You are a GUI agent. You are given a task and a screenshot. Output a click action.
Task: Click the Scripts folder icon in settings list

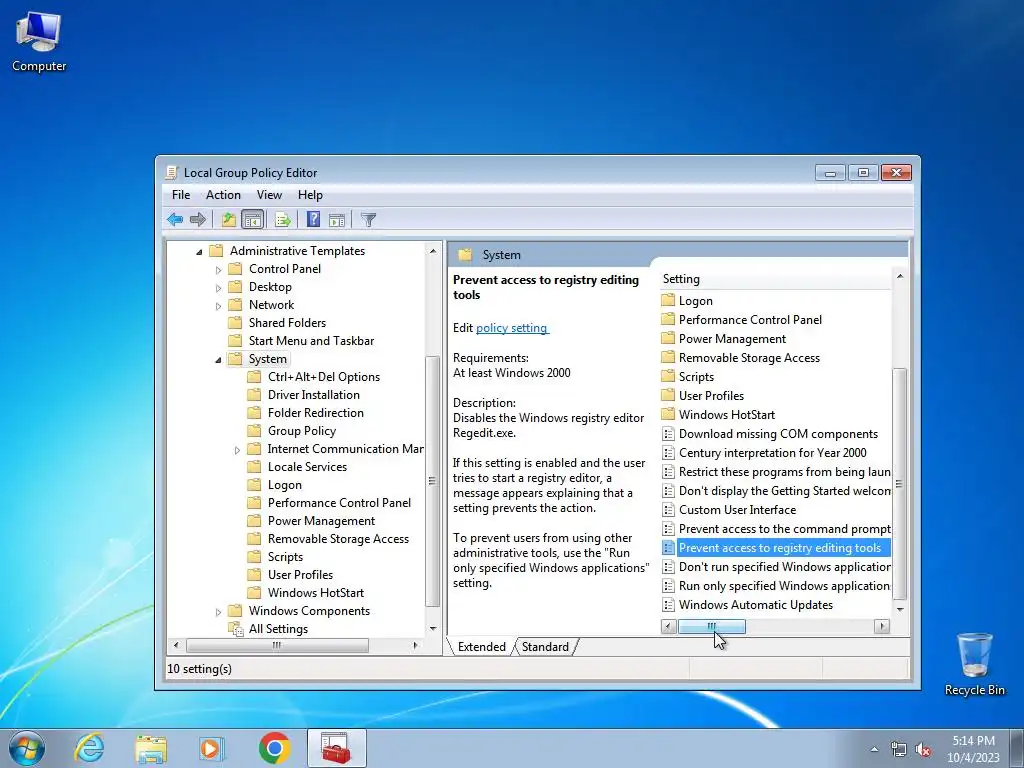pyautogui.click(x=667, y=376)
